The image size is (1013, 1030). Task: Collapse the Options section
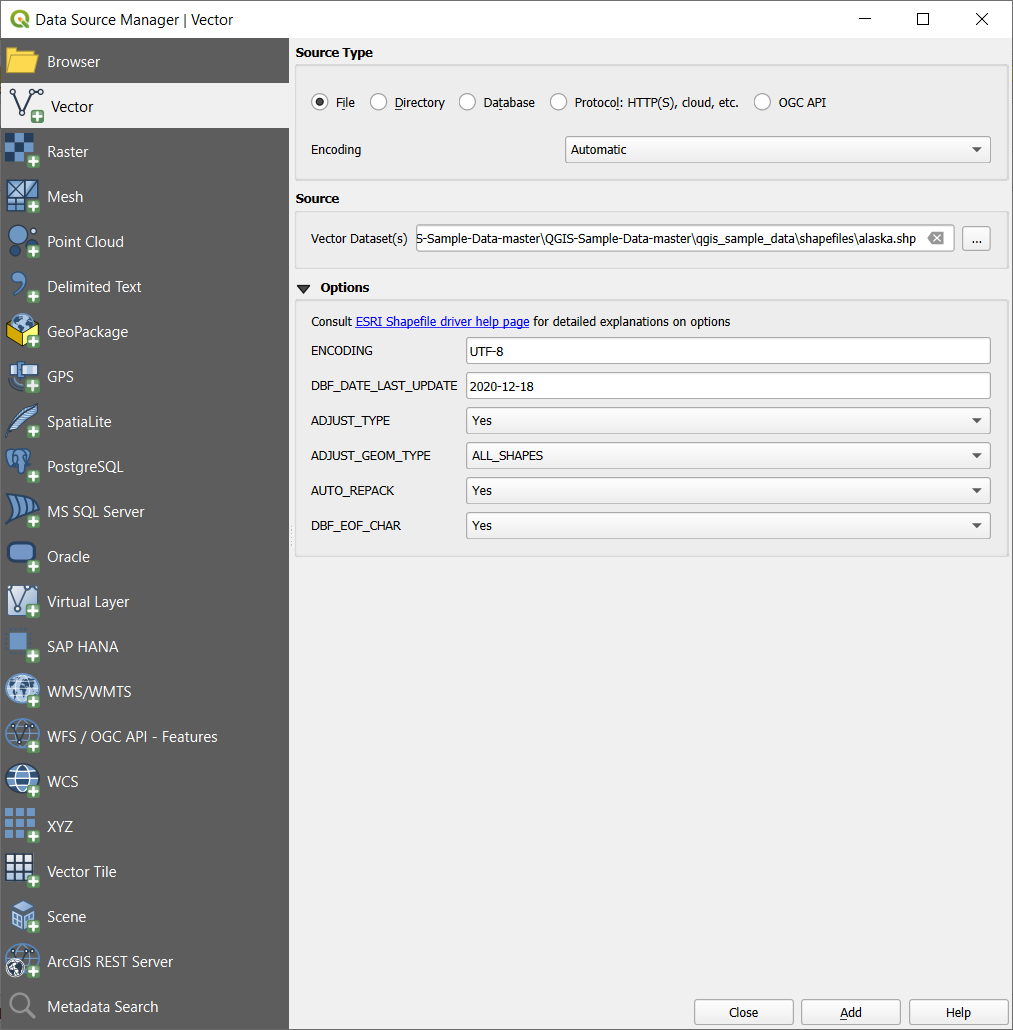tap(304, 287)
